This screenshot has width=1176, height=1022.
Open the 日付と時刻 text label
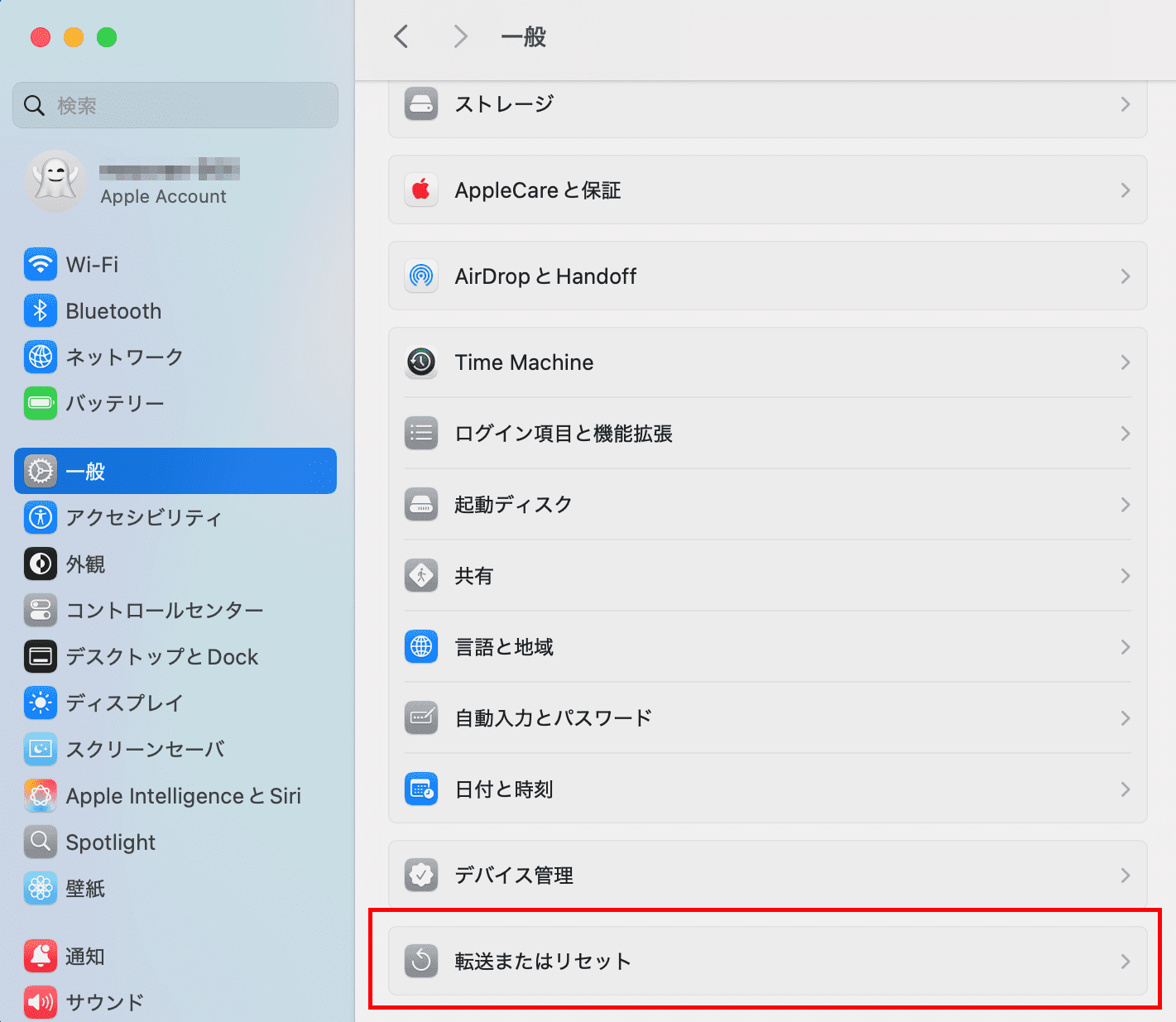tap(504, 789)
